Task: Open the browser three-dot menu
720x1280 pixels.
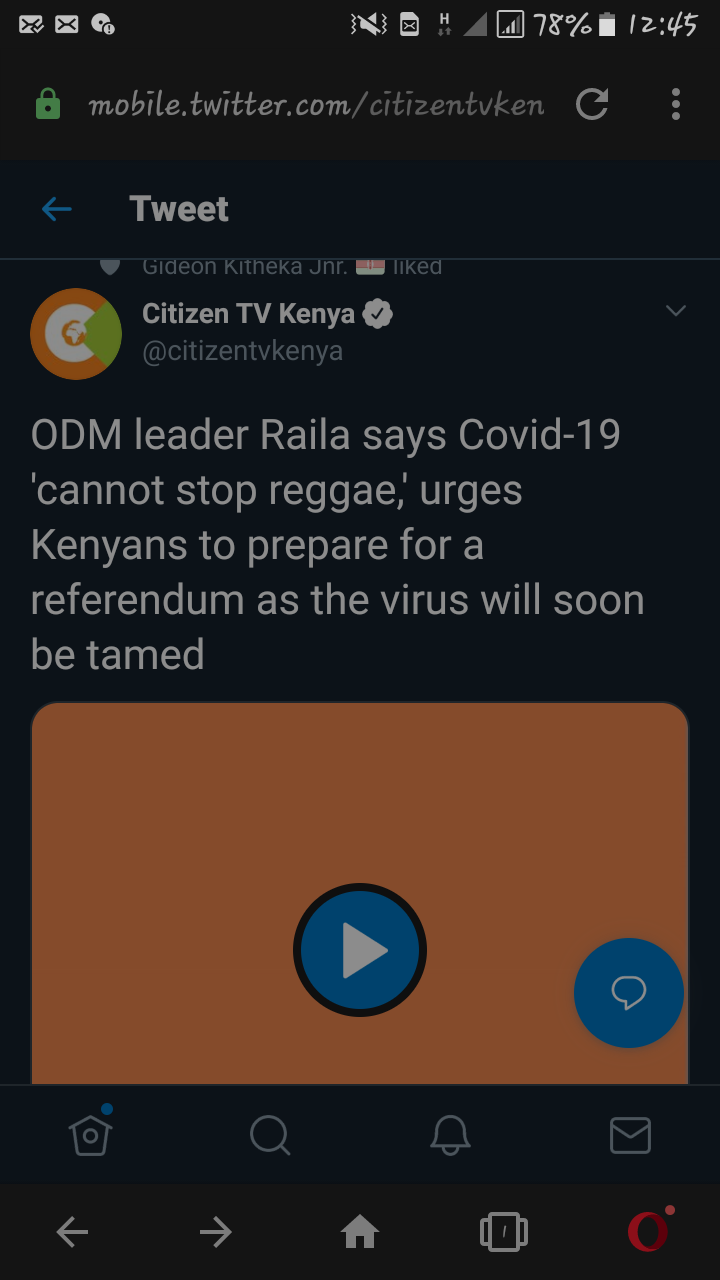Action: (676, 104)
